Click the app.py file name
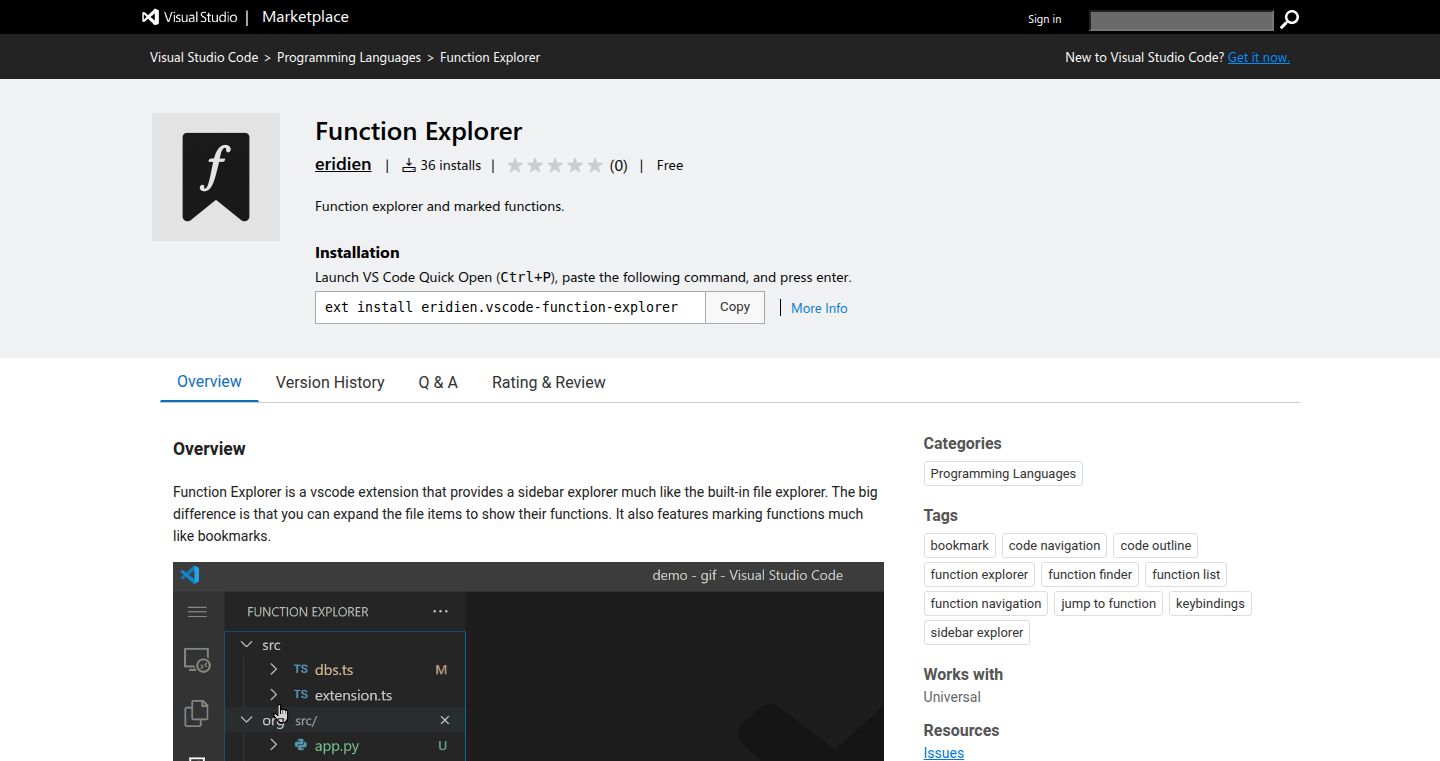Image resolution: width=1440 pixels, height=761 pixels. pos(337,745)
